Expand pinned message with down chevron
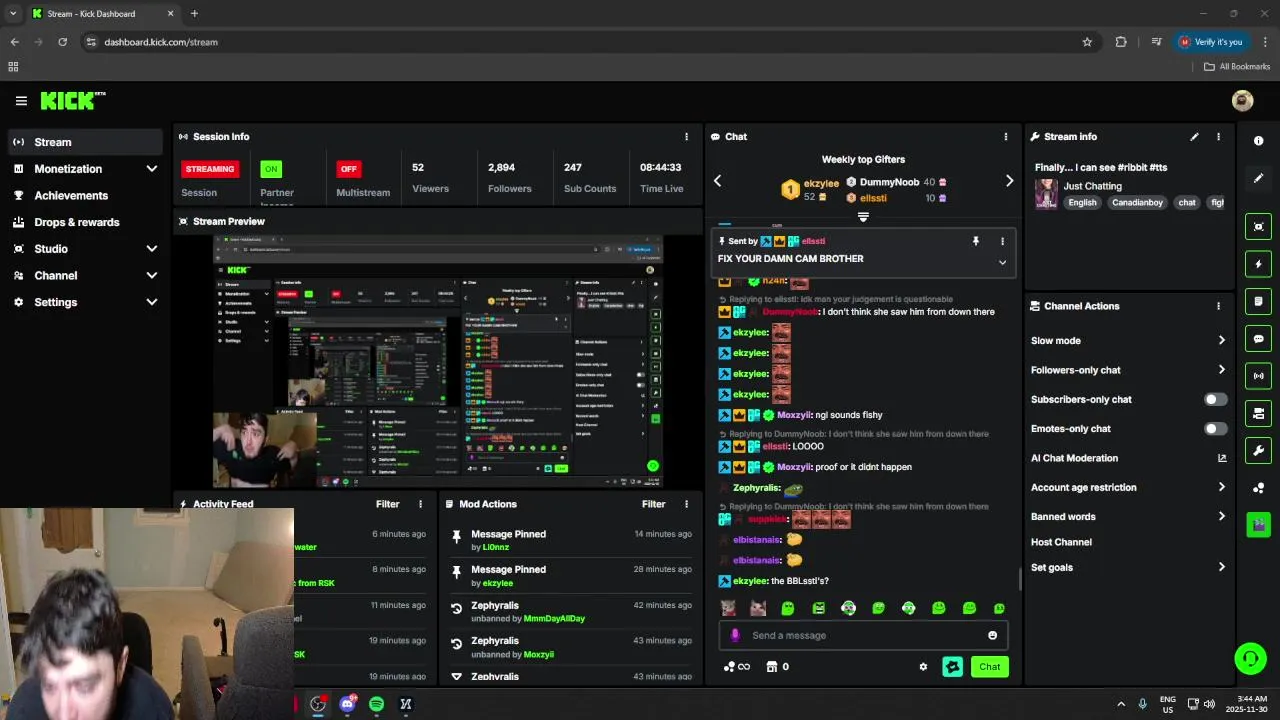This screenshot has width=1280, height=720. (1002, 263)
